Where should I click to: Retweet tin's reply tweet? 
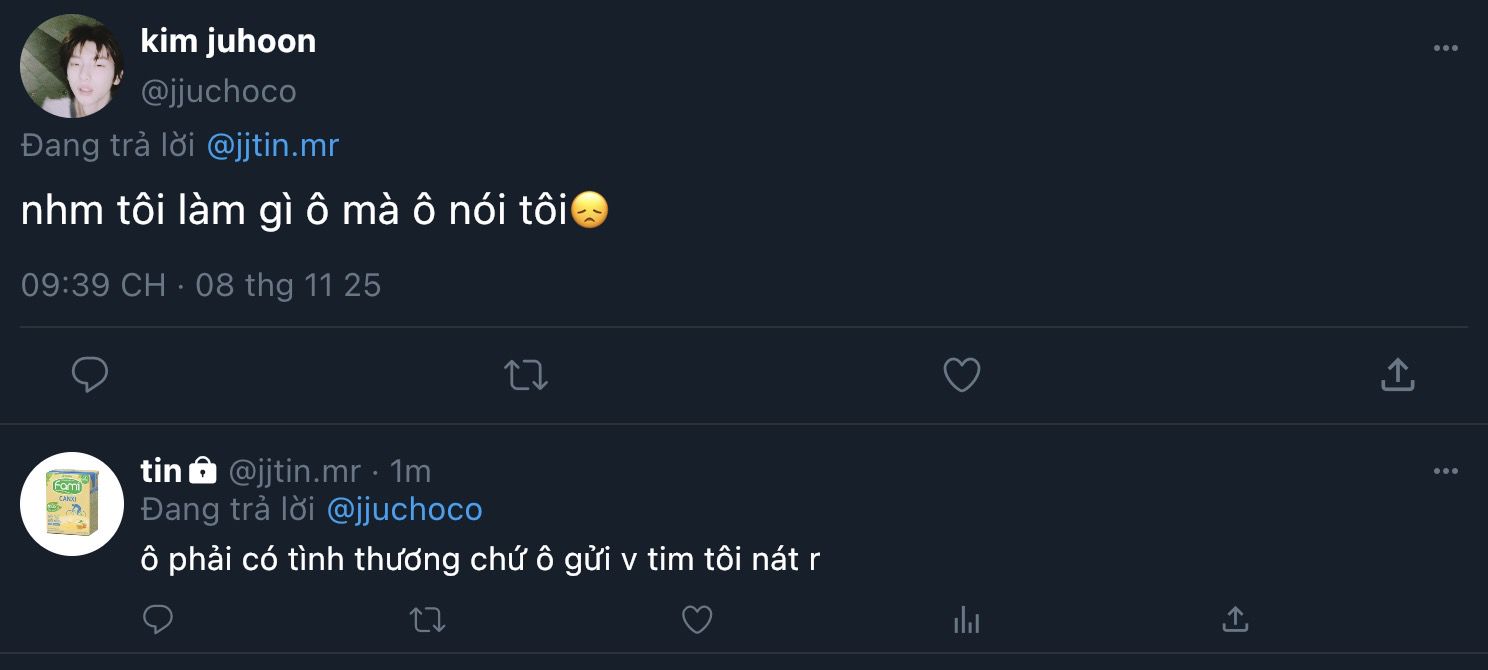[428, 620]
